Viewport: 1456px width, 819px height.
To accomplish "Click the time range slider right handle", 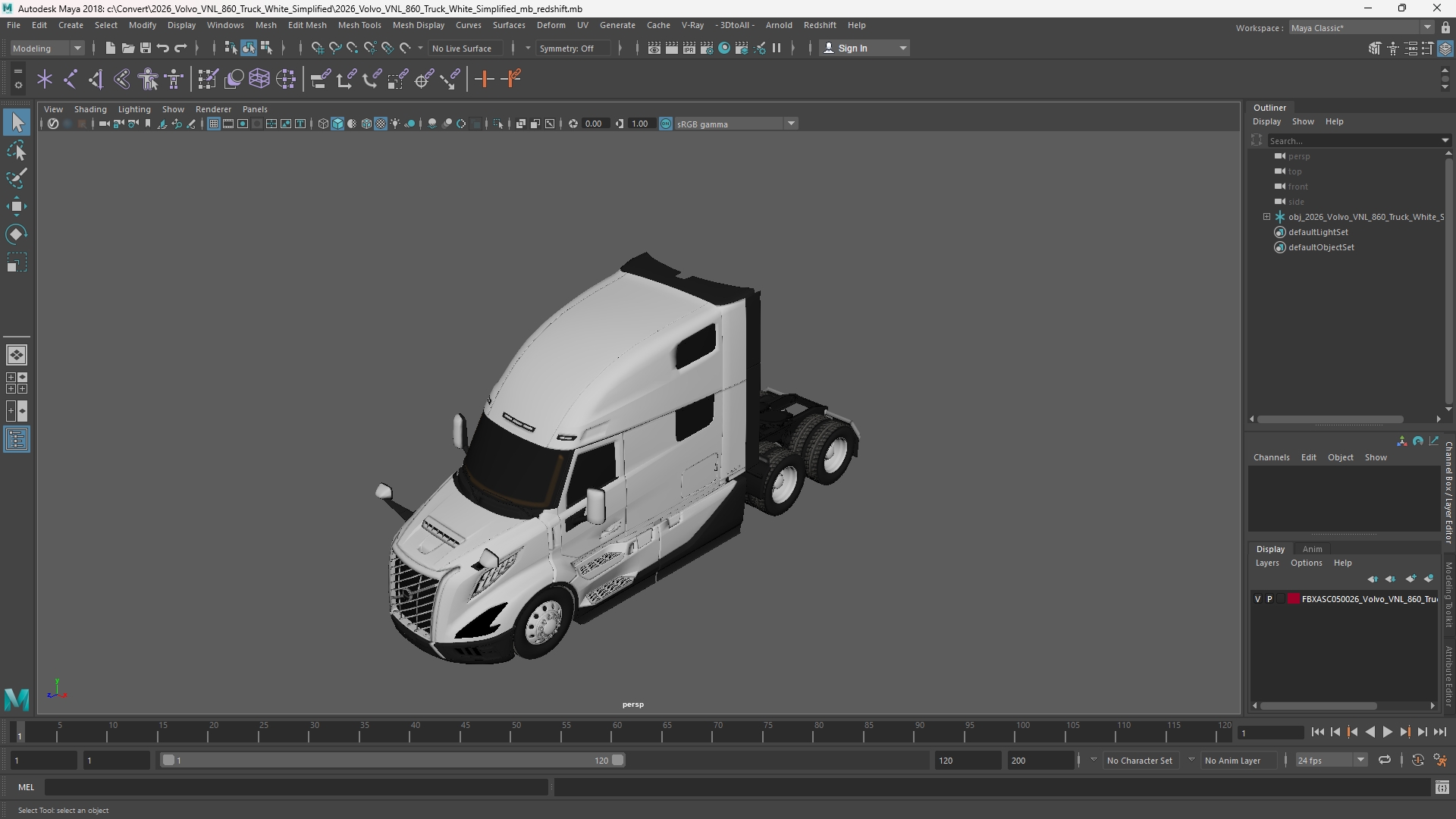I will coord(618,760).
